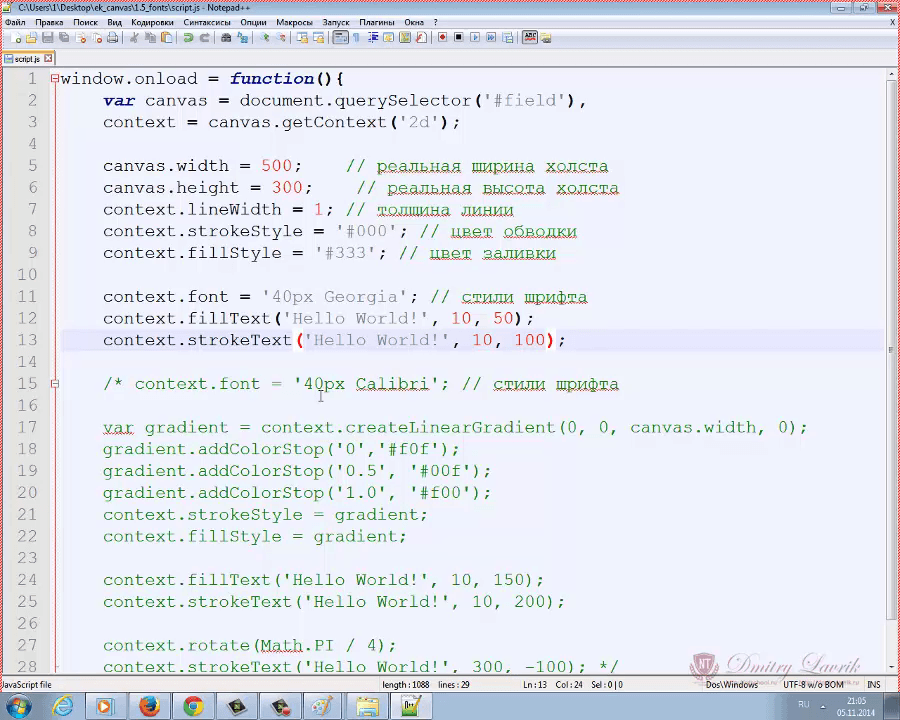Open the Окна menu
This screenshot has height=720, width=900.
click(414, 22)
